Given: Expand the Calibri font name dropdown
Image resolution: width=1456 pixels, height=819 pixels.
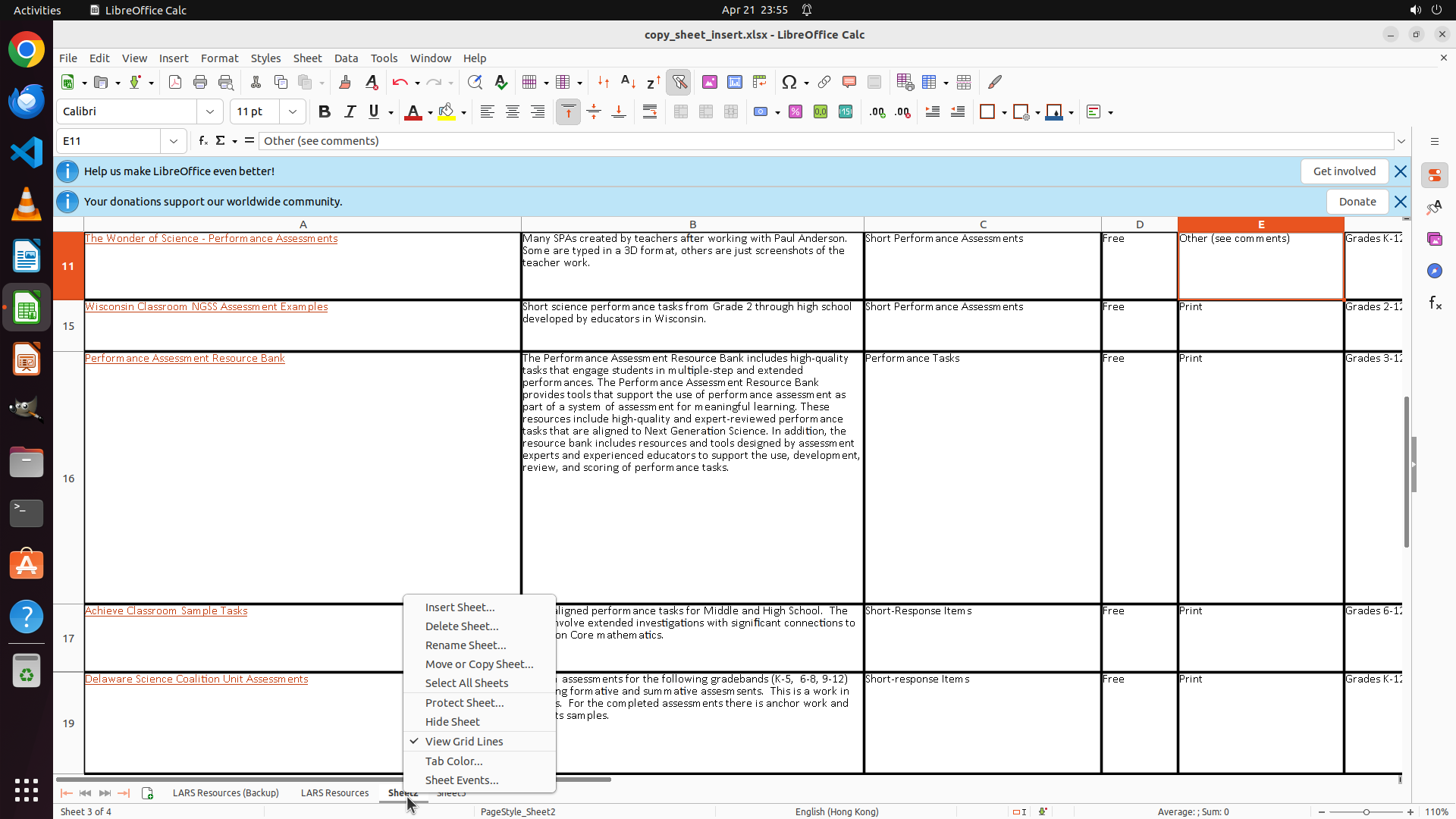Looking at the screenshot, I should pyautogui.click(x=210, y=111).
